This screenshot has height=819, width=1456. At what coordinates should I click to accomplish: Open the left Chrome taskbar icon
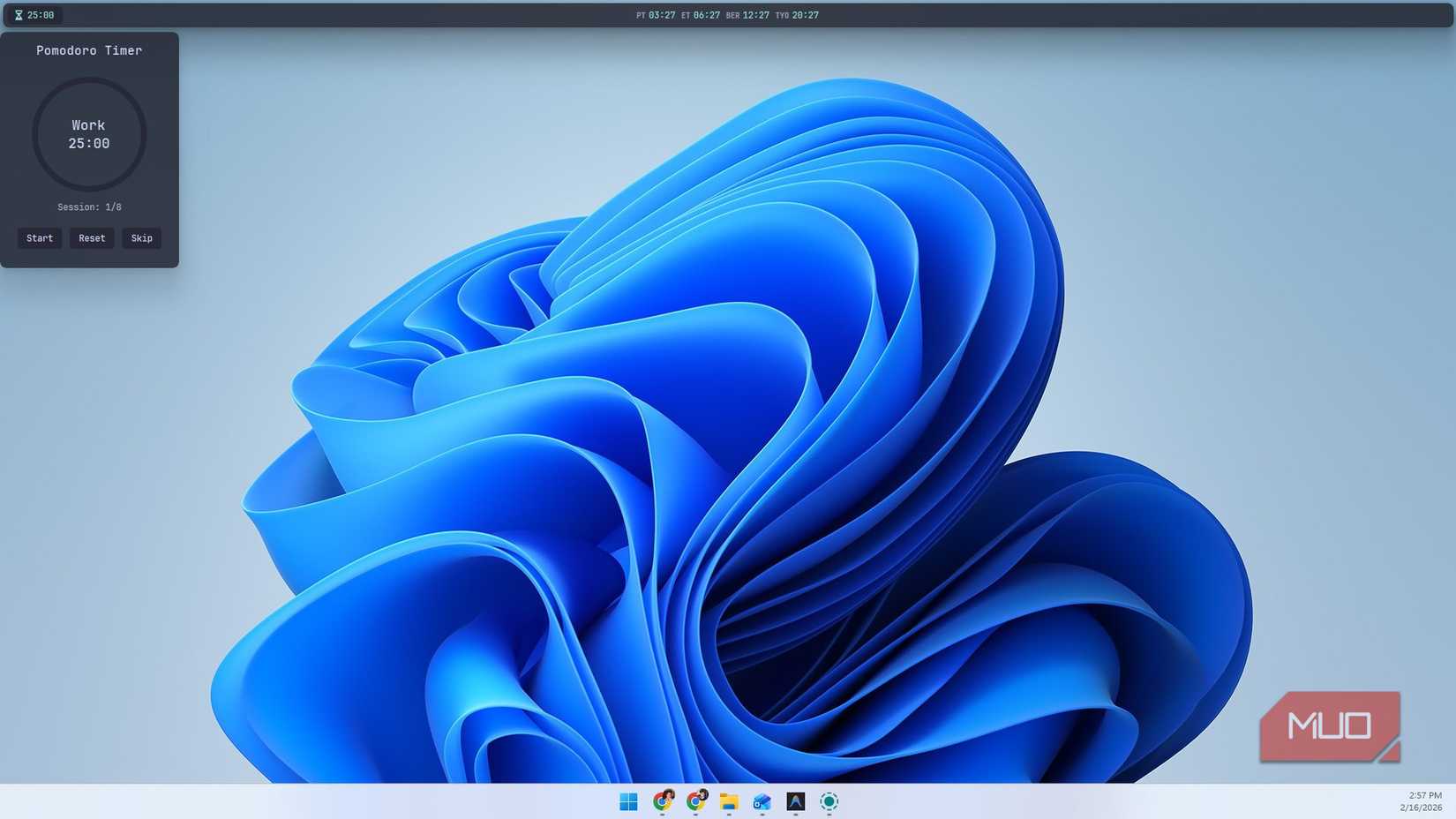click(662, 801)
